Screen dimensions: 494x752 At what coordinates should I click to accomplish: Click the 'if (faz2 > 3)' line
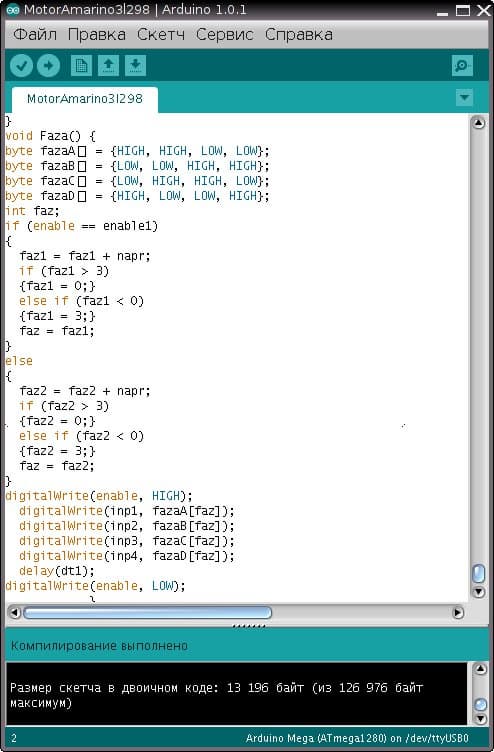coord(64,406)
